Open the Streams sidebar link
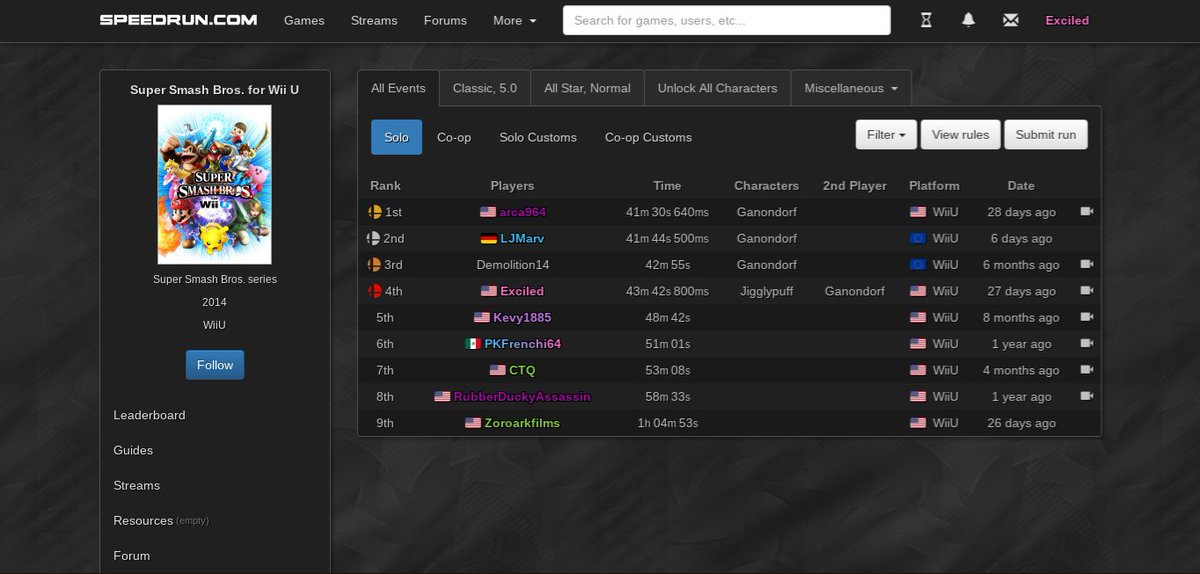1200x574 pixels. tap(136, 485)
